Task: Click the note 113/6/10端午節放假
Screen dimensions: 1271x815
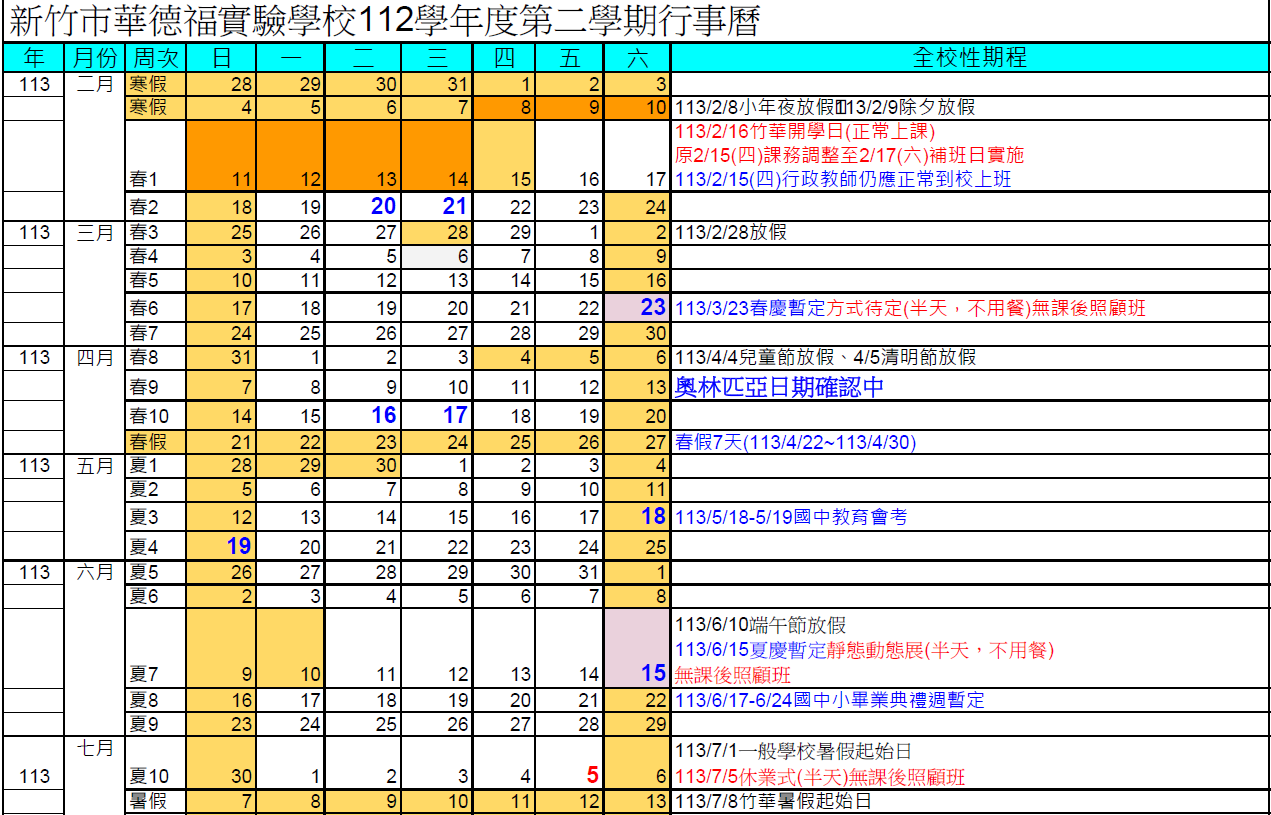Action: 760,625
